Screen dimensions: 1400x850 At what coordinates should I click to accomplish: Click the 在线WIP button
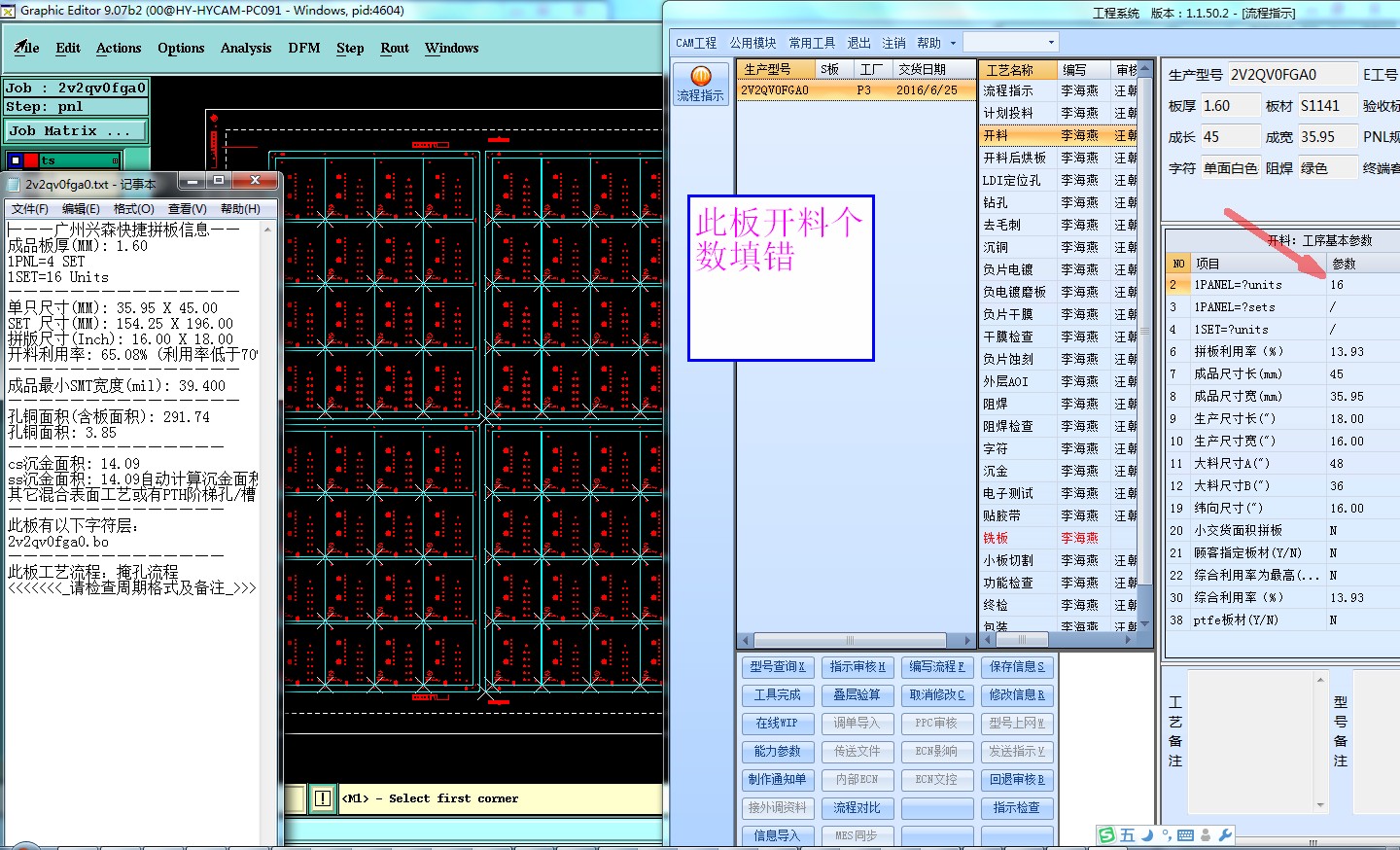tap(778, 724)
